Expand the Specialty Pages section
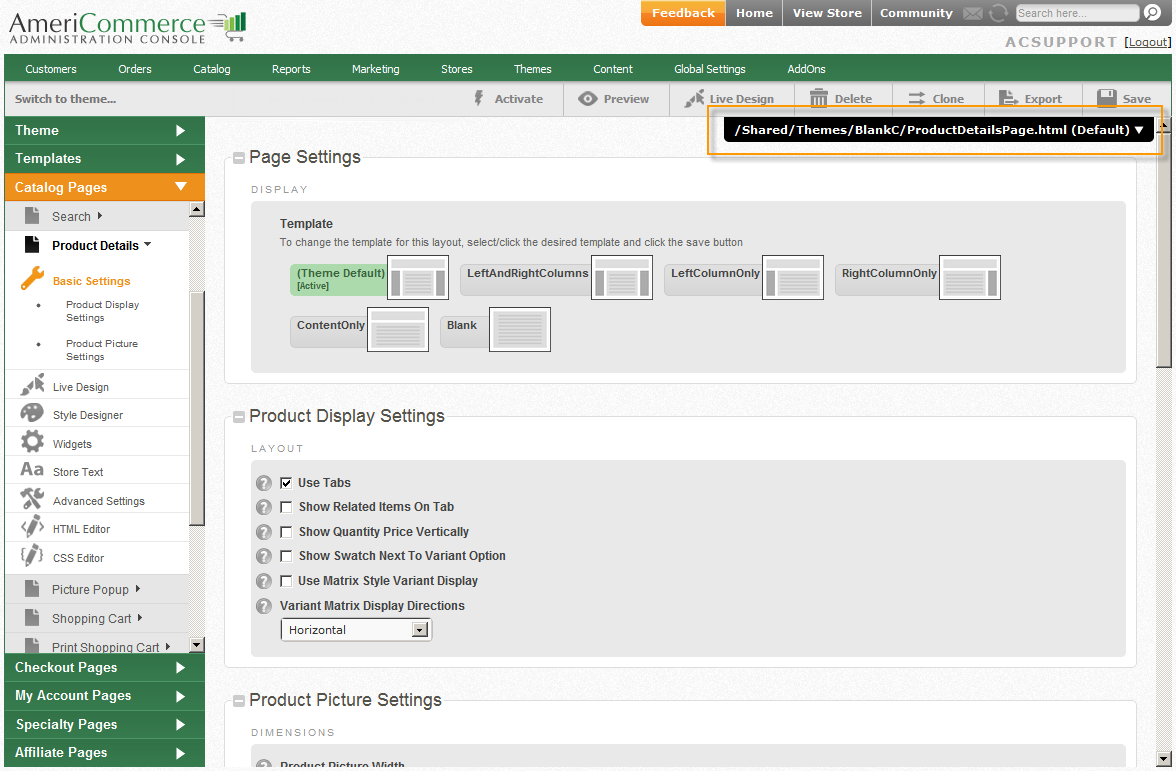The width and height of the screenshot is (1176, 771). coord(104,724)
